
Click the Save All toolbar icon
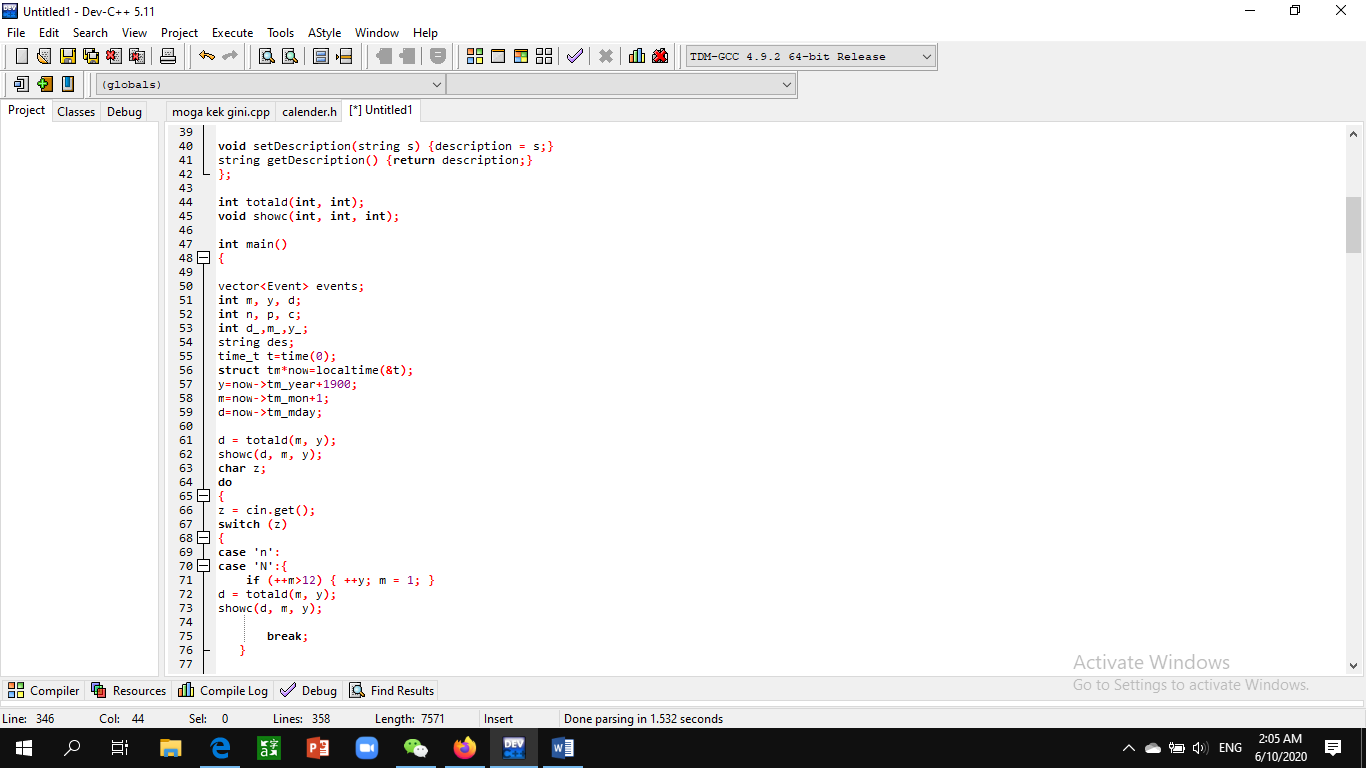point(90,56)
